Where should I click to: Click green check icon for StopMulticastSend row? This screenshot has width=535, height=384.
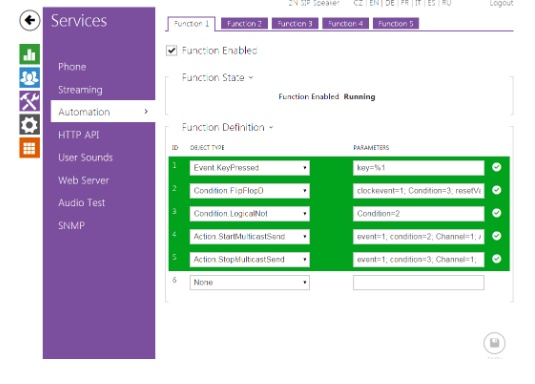[496, 258]
